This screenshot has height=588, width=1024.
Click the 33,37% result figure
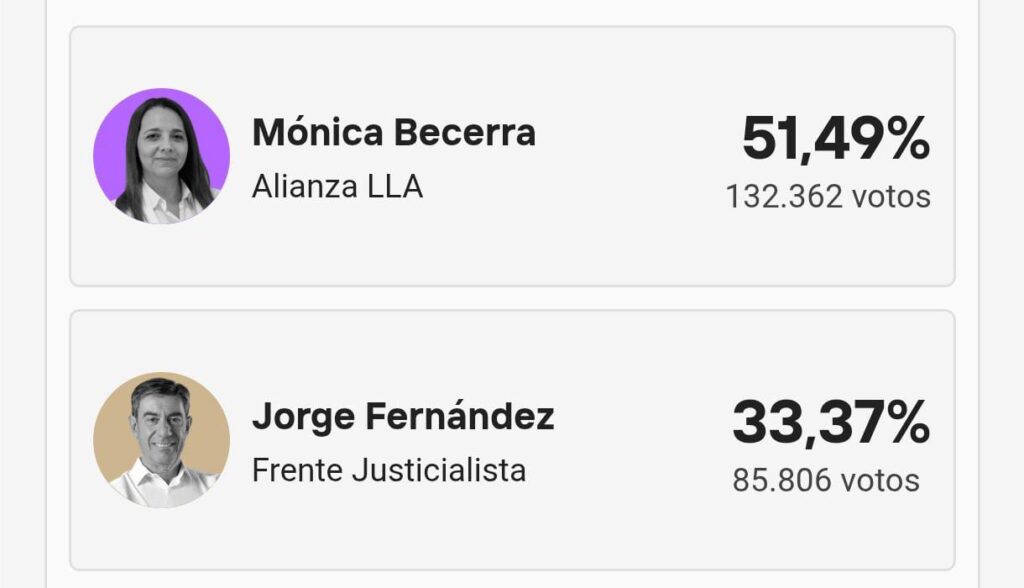[x=830, y=422]
